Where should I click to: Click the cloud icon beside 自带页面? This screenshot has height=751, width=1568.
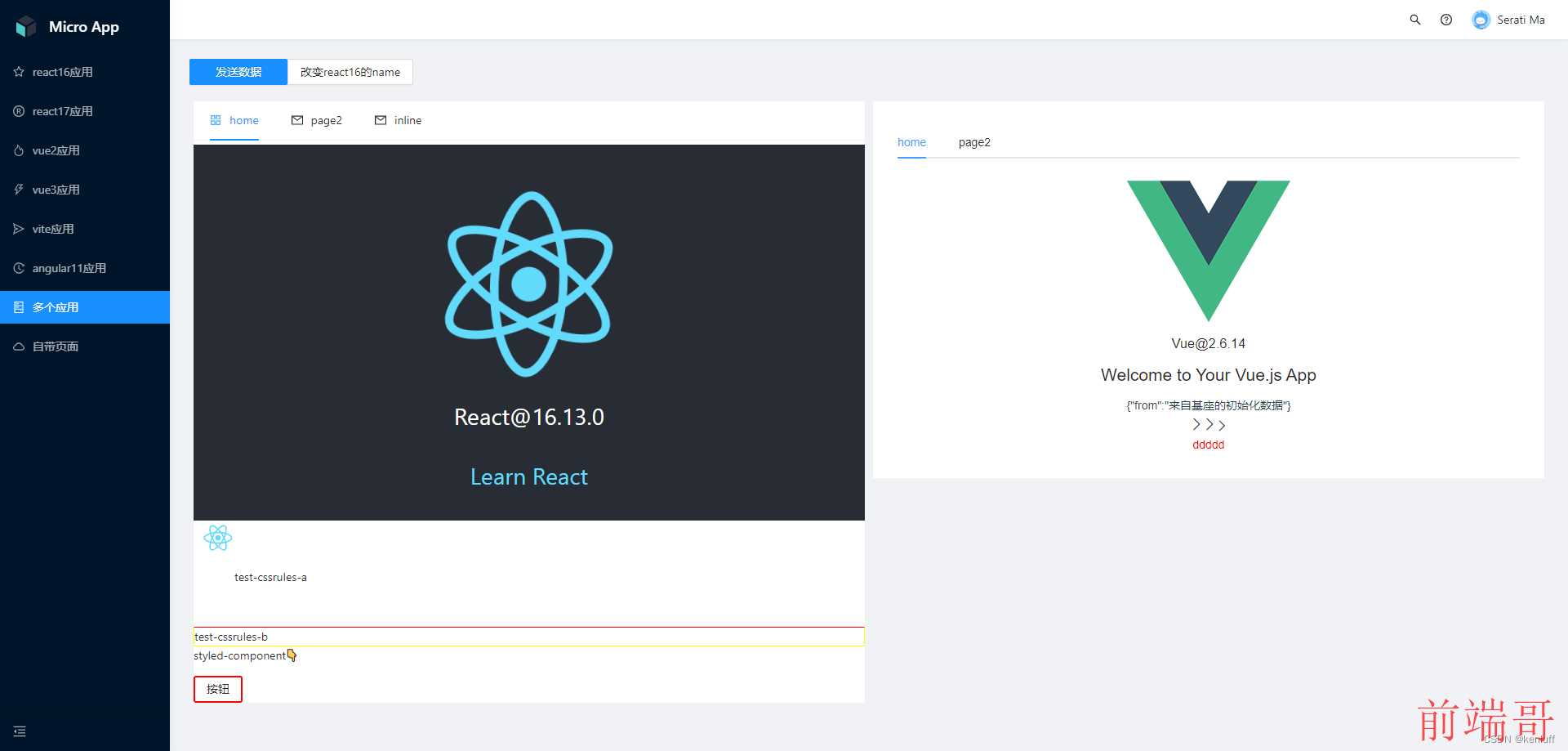(19, 346)
